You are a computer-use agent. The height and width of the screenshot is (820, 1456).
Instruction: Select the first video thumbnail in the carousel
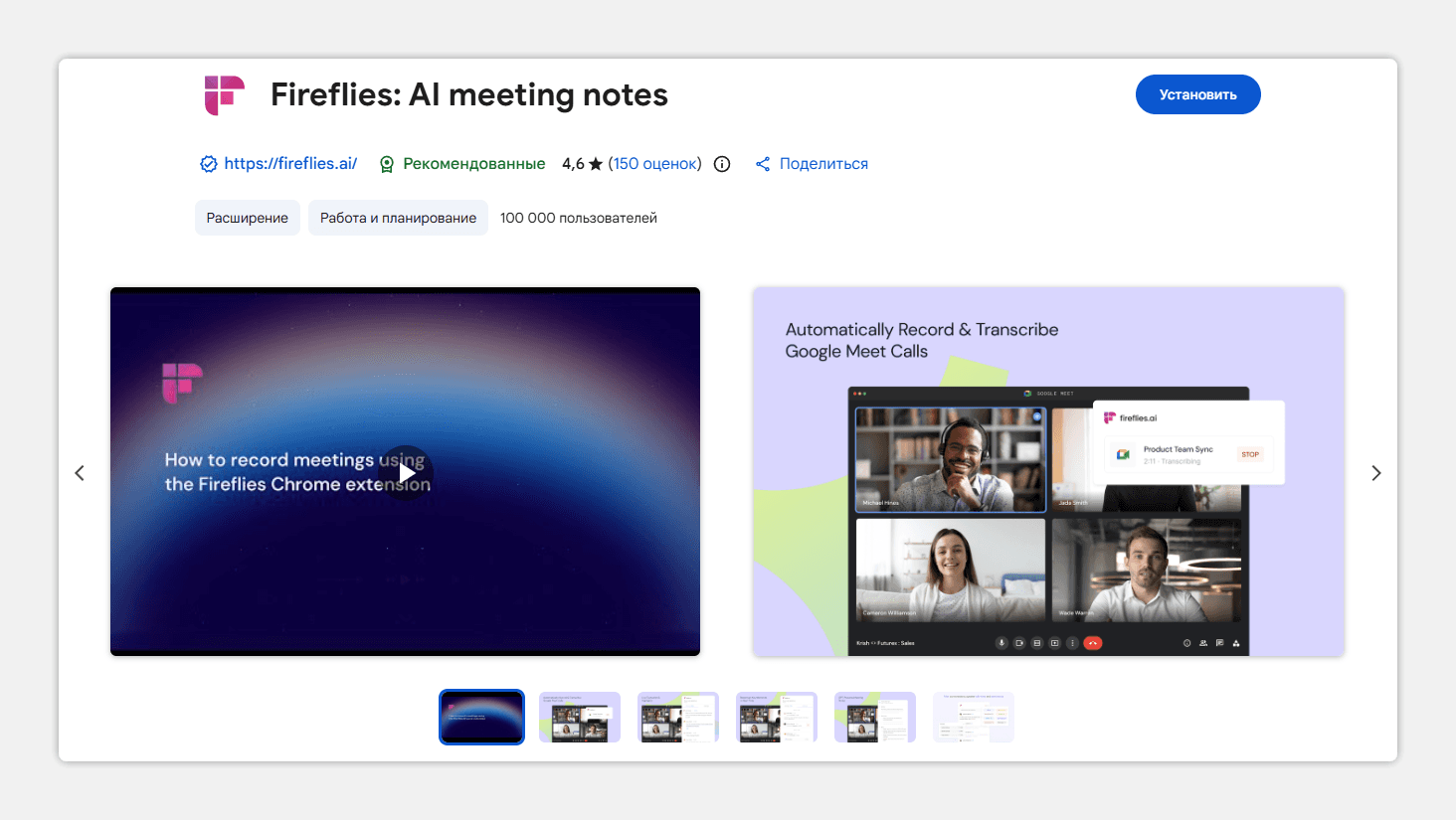[x=481, y=717]
